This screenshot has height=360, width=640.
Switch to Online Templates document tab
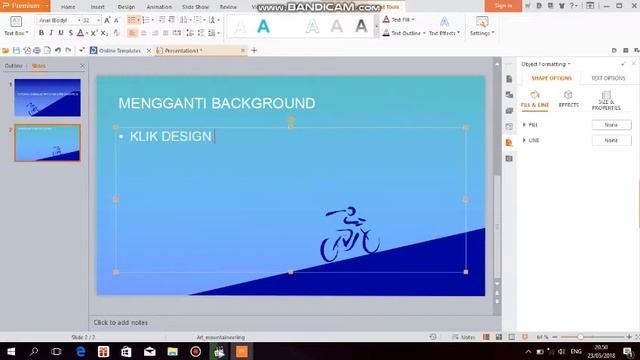pos(120,51)
